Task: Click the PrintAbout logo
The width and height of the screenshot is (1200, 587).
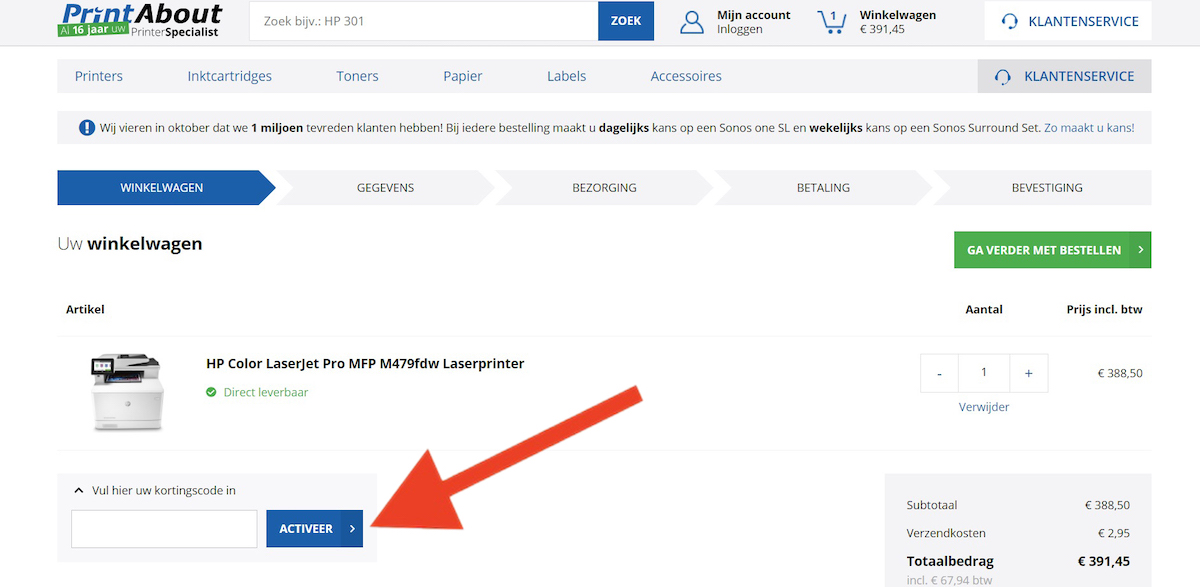Action: 140,20
